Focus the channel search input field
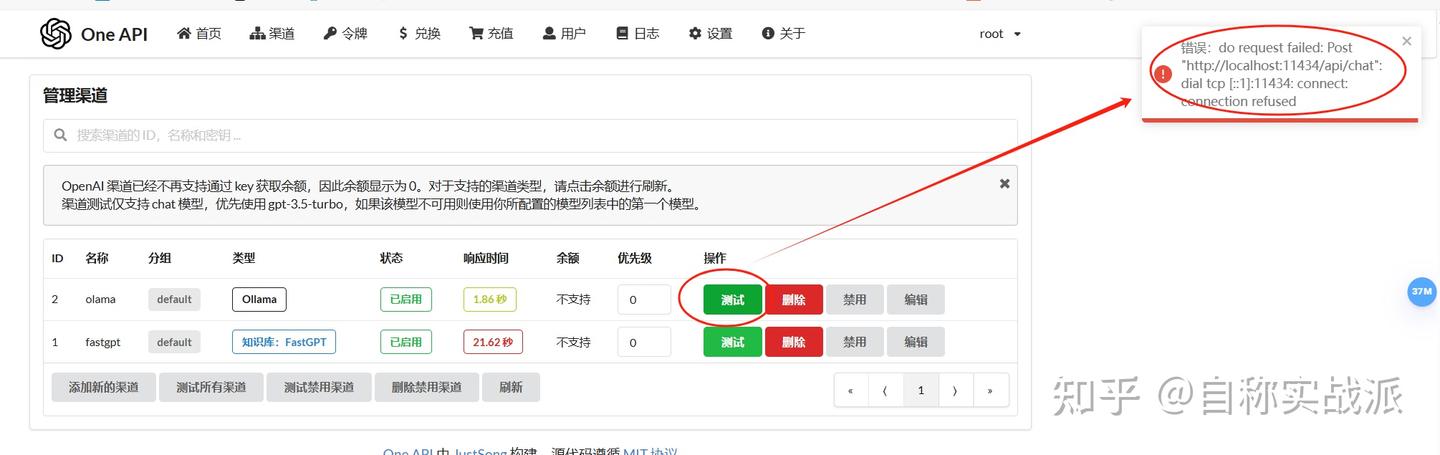 530,135
